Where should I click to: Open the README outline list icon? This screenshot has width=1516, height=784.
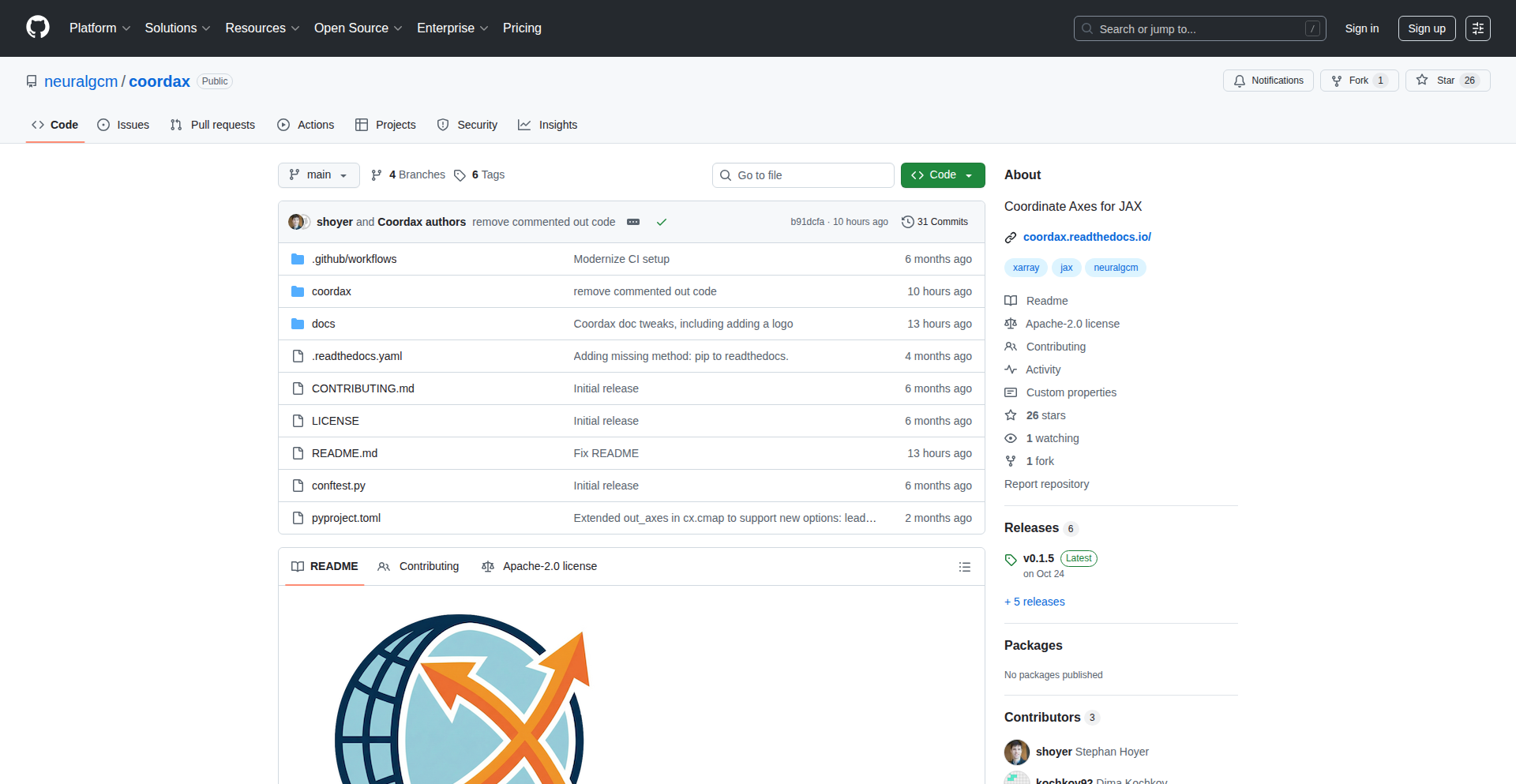(x=964, y=567)
